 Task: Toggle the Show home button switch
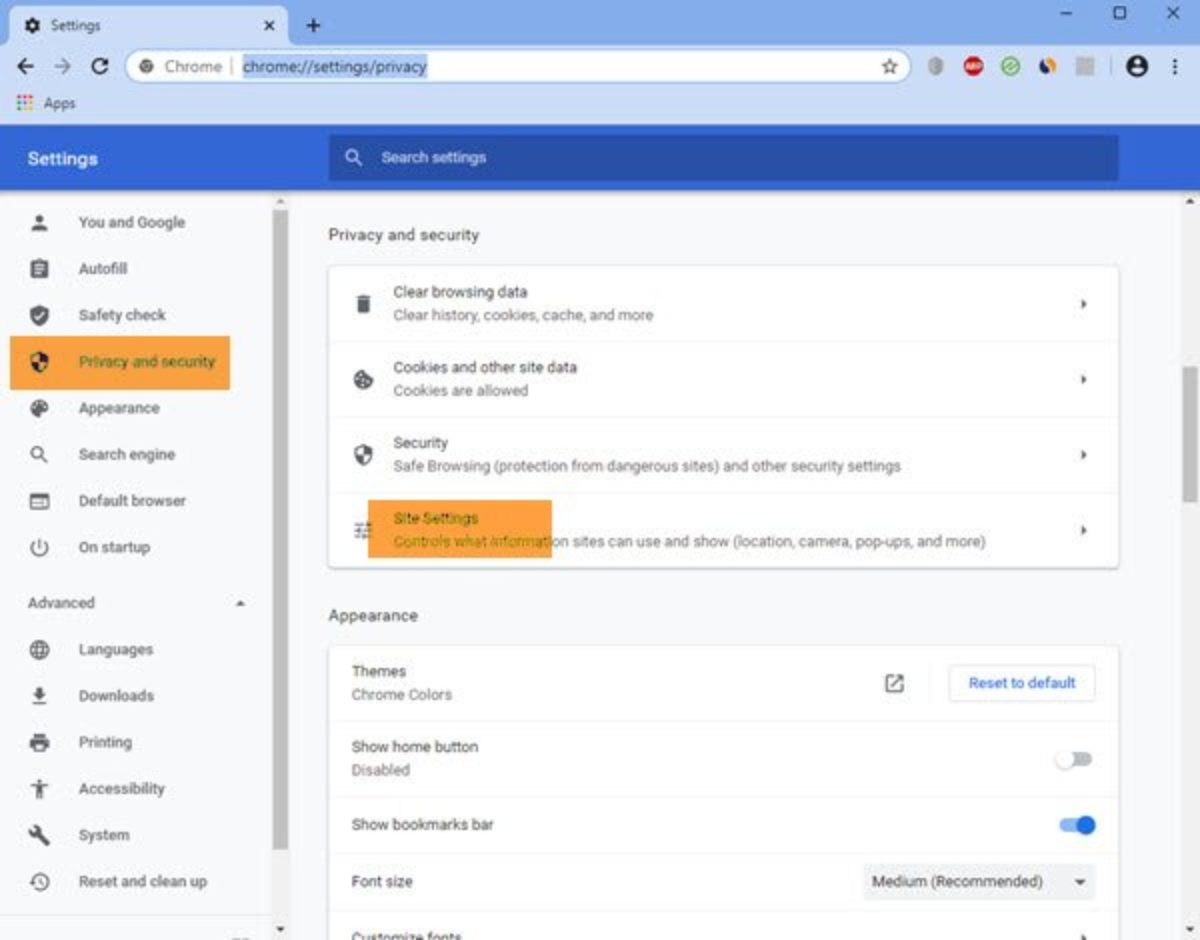1075,759
